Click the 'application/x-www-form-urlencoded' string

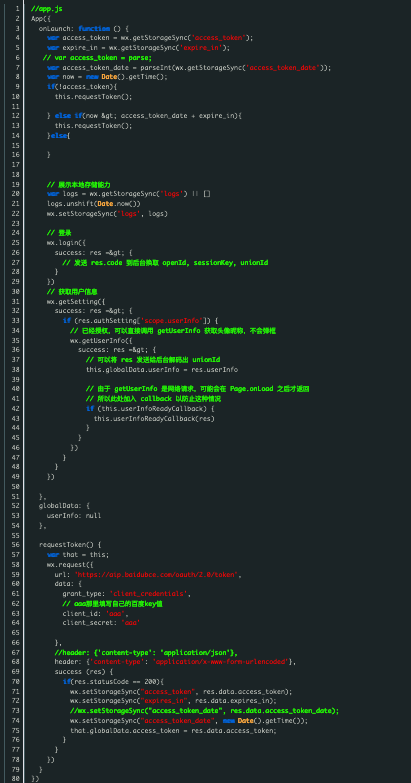click(220, 662)
